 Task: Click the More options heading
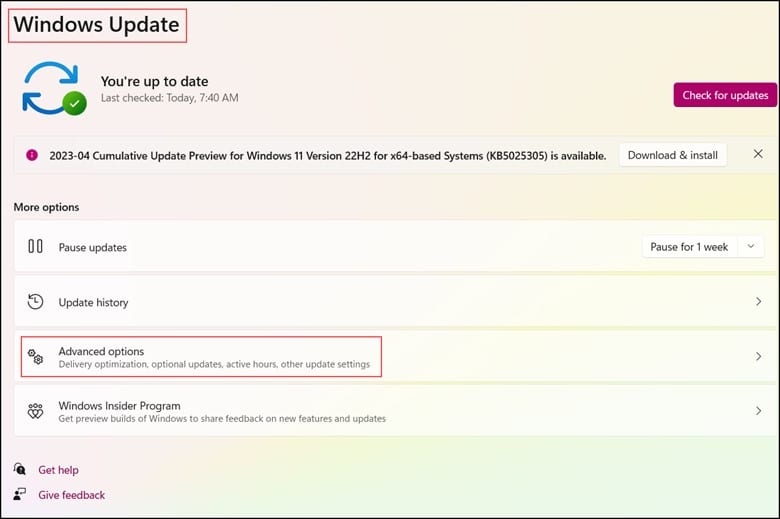click(46, 207)
